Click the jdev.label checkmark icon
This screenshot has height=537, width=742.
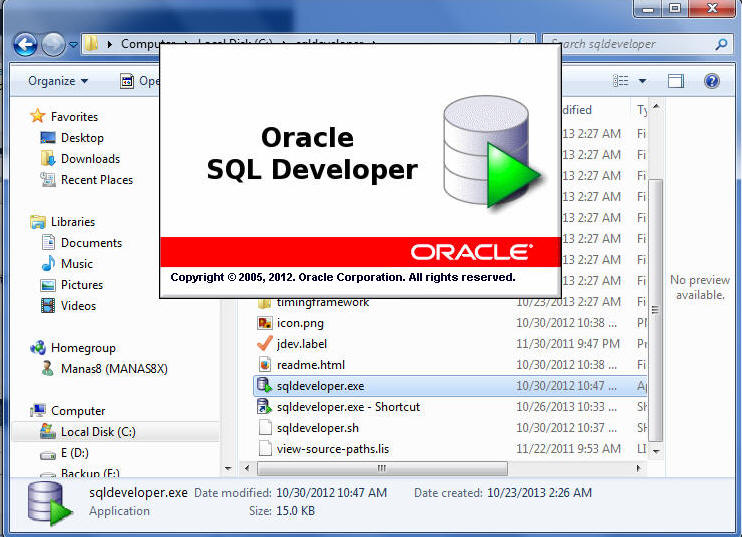coord(265,343)
